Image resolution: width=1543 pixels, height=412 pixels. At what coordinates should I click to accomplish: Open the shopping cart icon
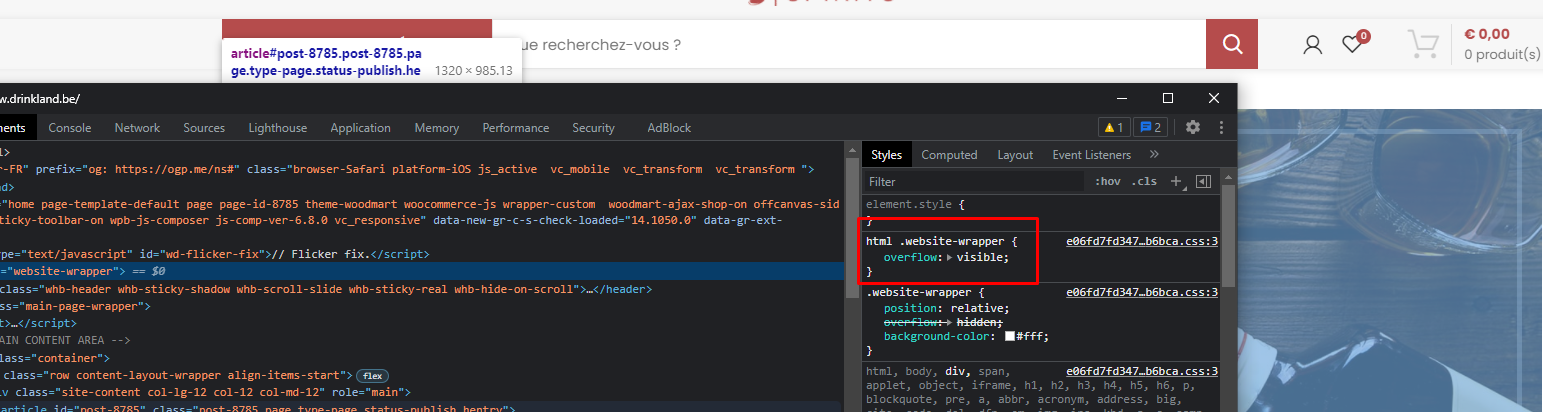coord(1422,44)
